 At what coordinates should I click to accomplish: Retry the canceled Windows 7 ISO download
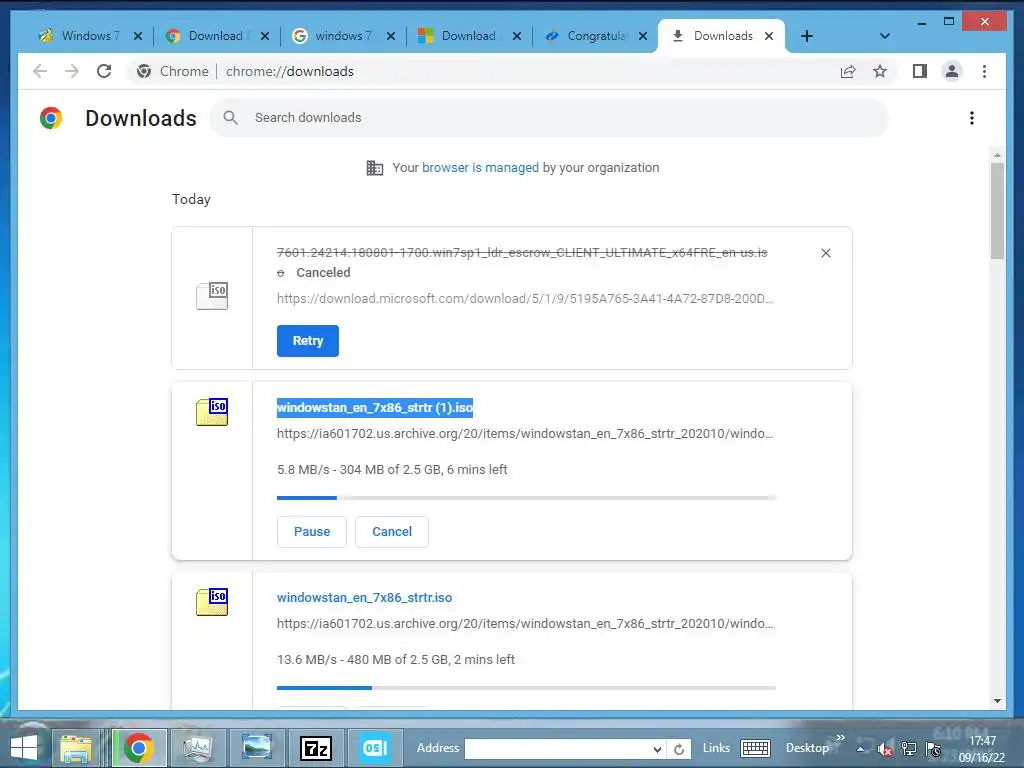pos(308,341)
